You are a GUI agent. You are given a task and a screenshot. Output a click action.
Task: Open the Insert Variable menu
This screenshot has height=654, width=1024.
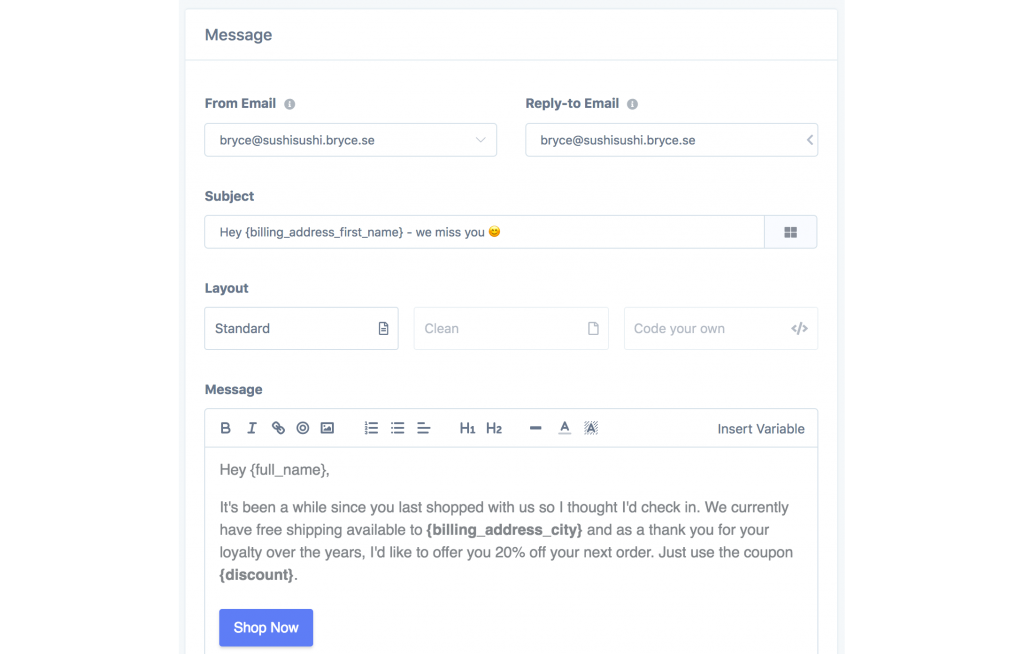click(x=761, y=428)
